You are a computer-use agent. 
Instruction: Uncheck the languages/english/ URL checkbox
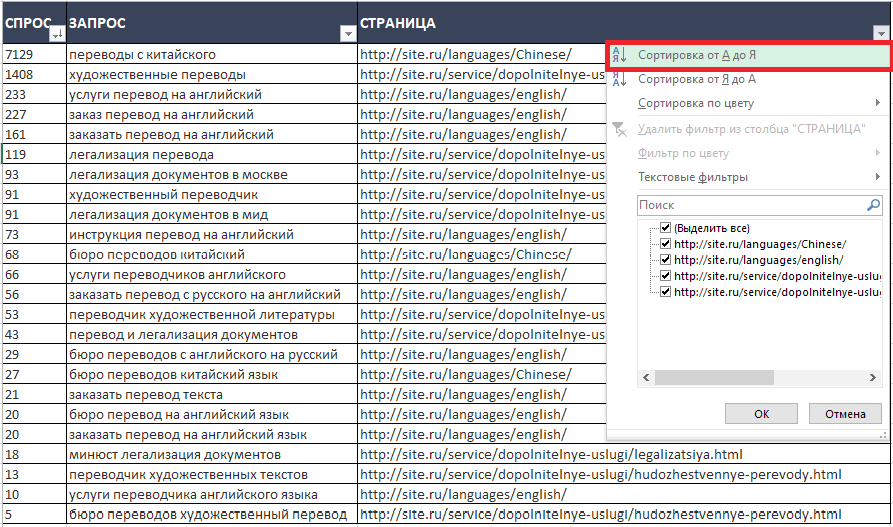click(x=665, y=260)
